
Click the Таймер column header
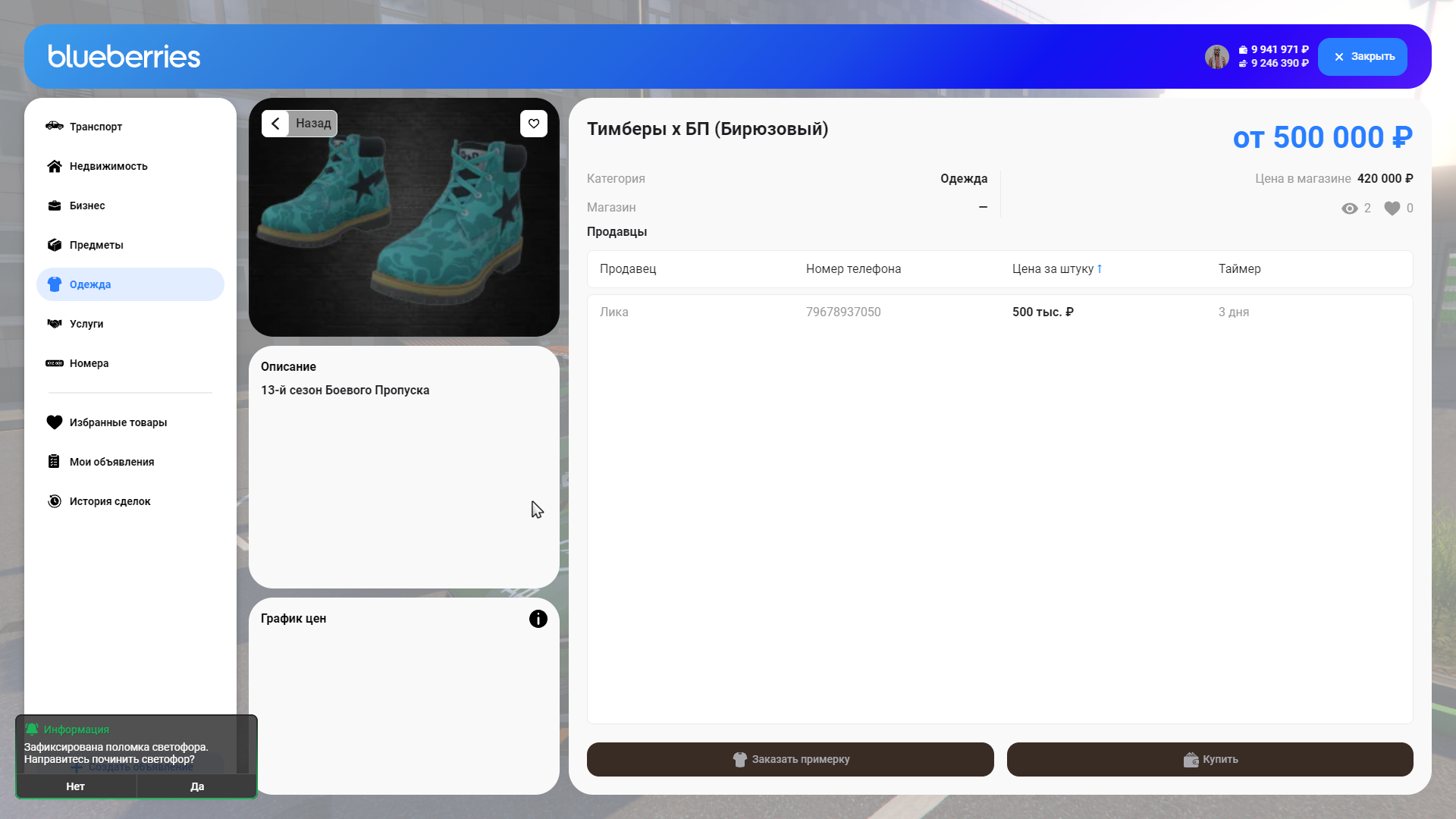point(1240,269)
